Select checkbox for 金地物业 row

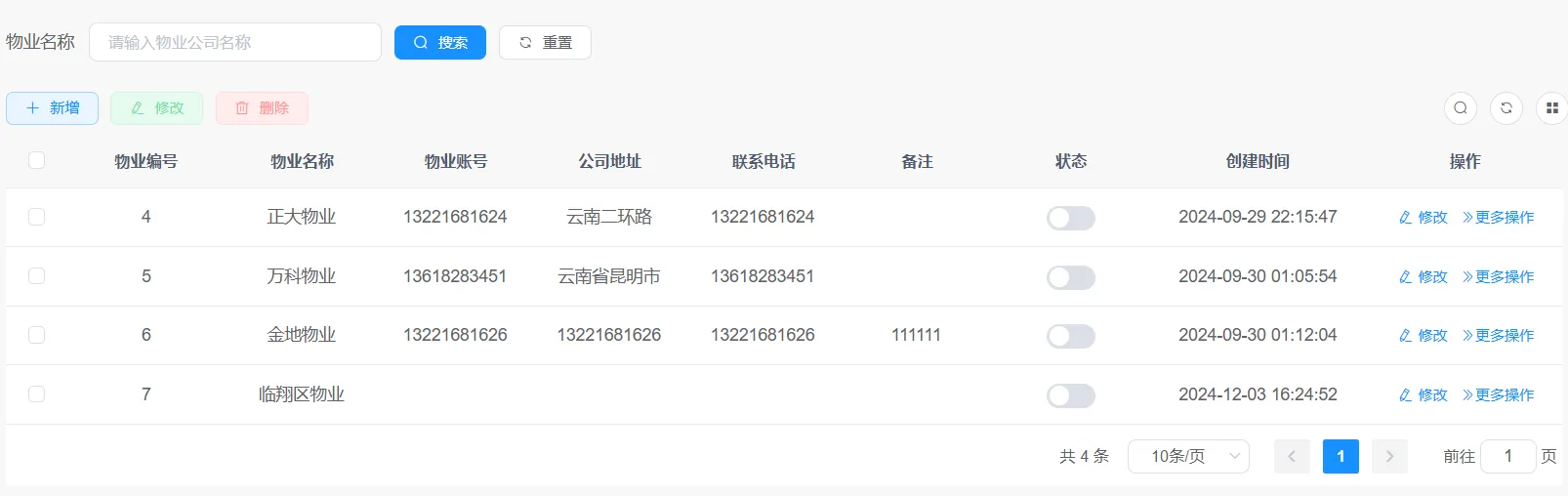click(37, 335)
